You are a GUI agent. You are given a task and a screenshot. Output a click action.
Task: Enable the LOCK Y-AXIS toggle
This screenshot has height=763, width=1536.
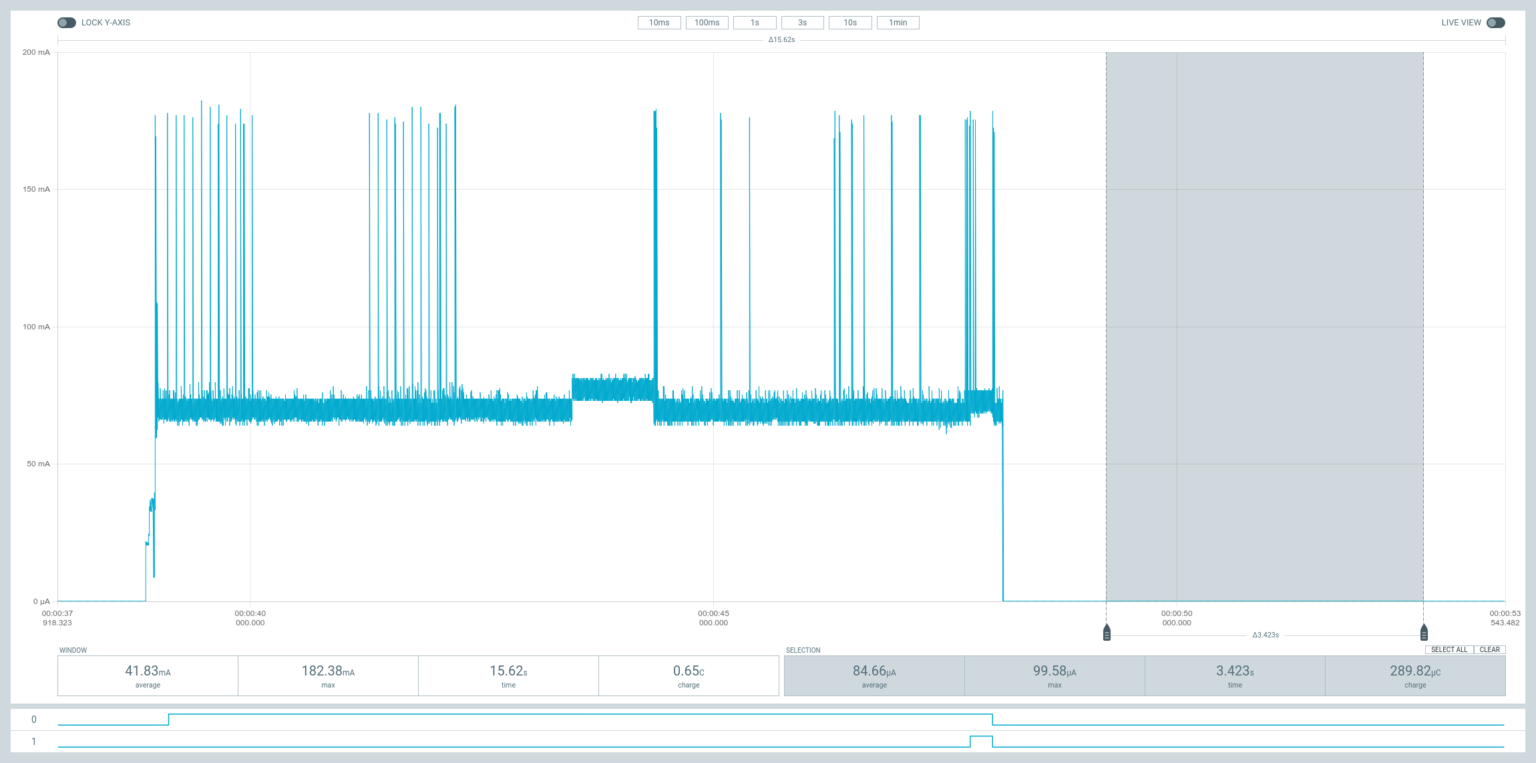tap(66, 21)
